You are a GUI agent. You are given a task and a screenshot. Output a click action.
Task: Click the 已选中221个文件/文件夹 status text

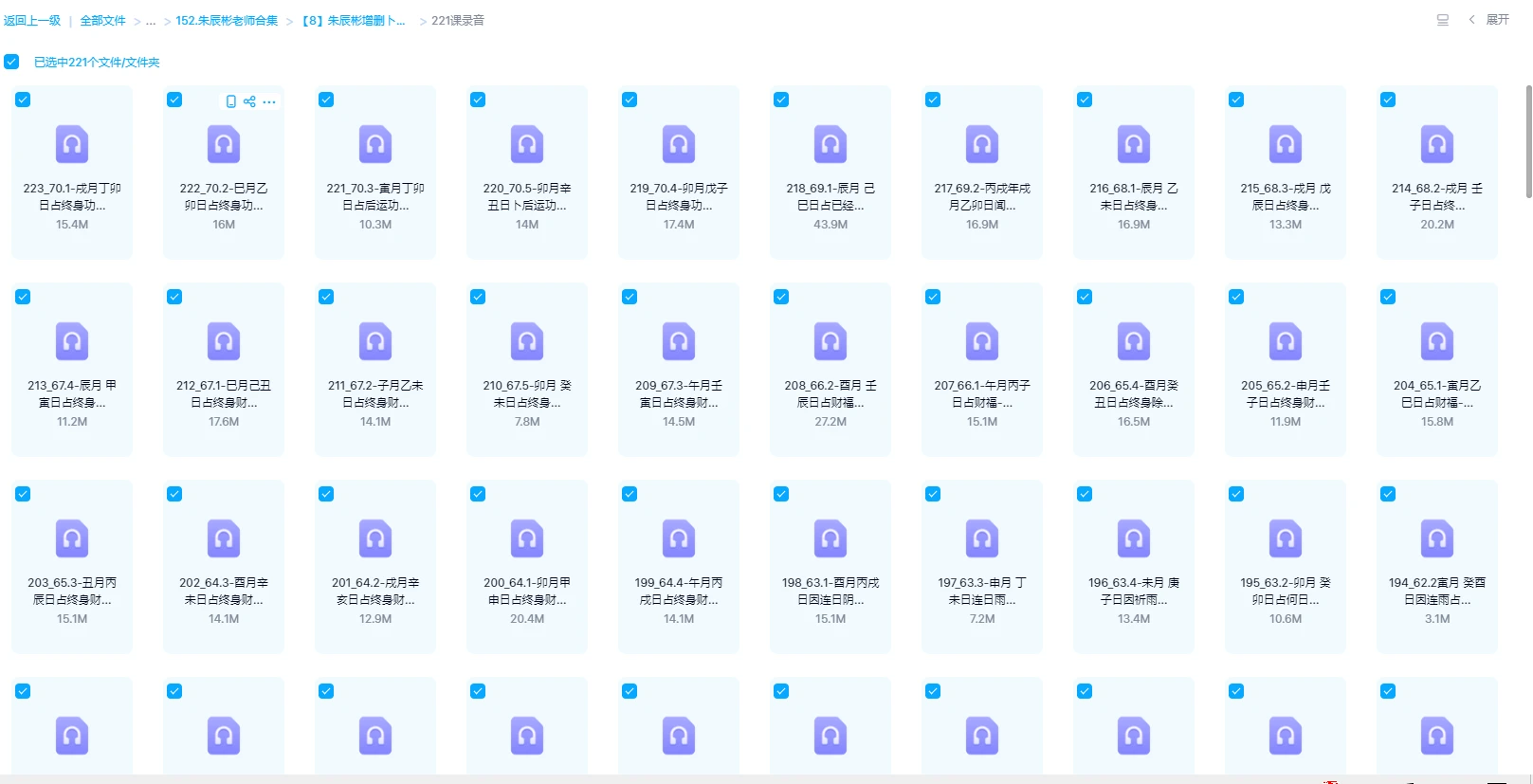tap(97, 63)
